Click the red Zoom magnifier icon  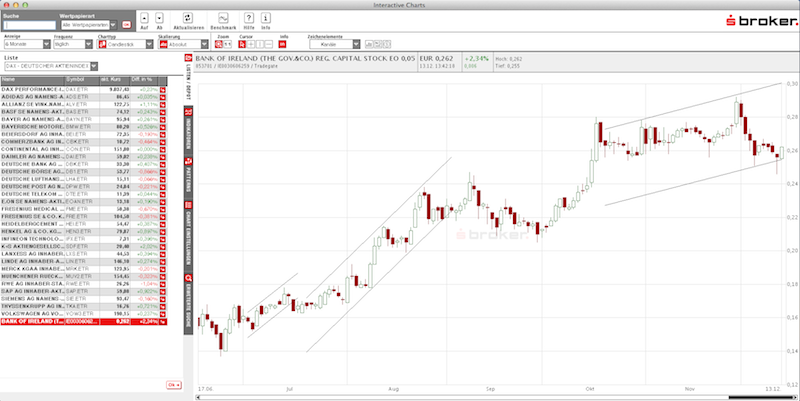pos(219,44)
